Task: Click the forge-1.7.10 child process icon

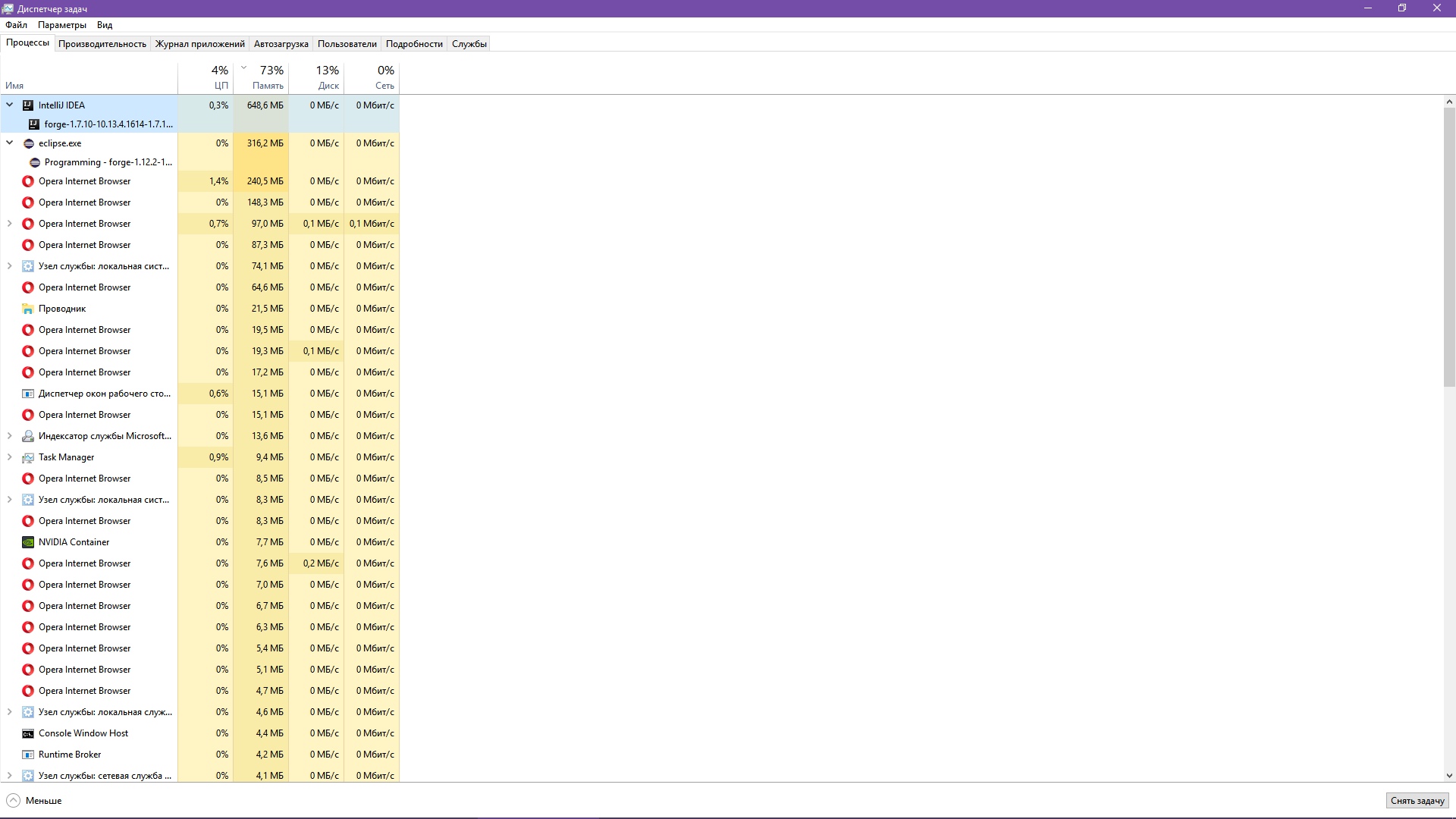Action: pyautogui.click(x=34, y=124)
